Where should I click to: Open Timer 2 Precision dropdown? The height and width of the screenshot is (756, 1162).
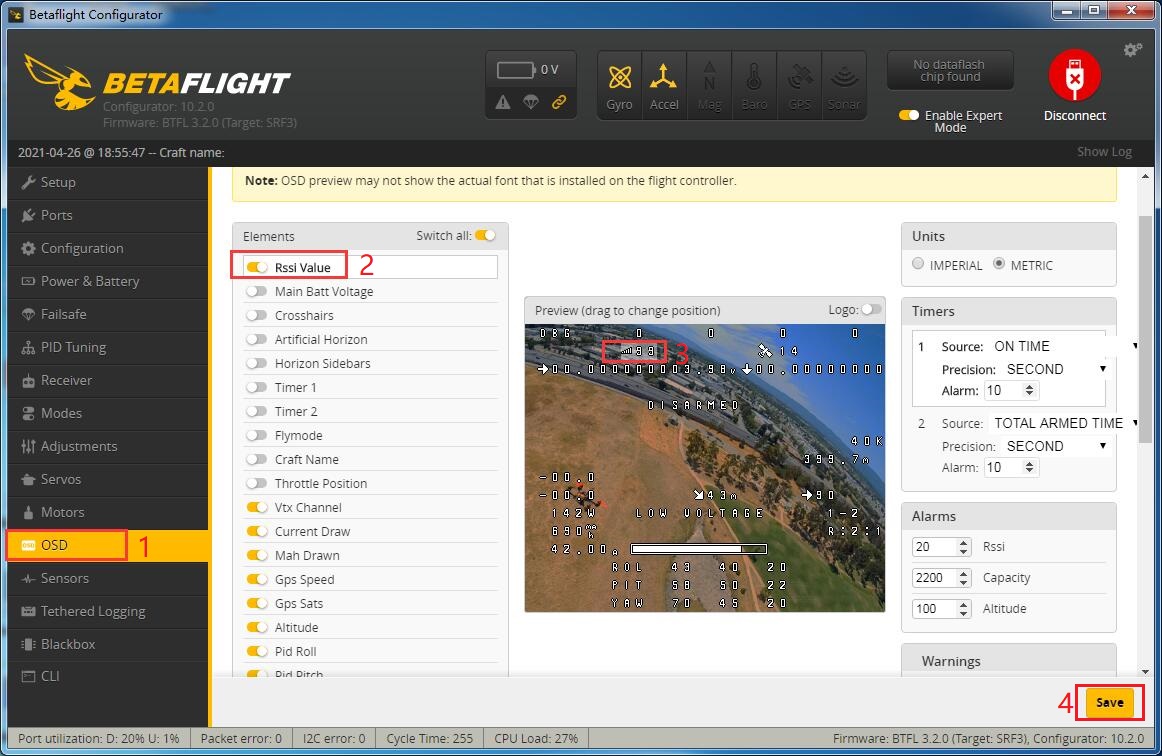coord(1056,446)
